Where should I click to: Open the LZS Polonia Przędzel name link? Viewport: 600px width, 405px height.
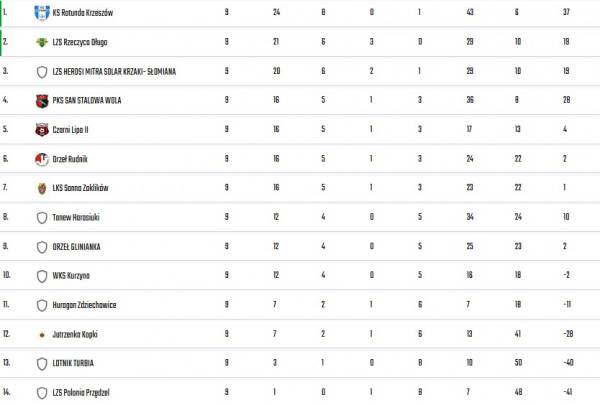coord(81,393)
